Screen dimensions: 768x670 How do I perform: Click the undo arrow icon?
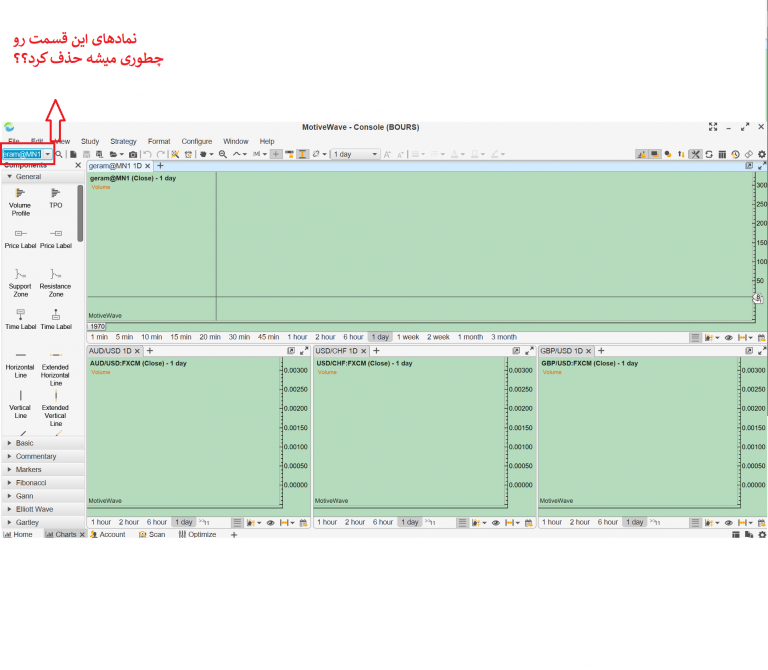point(147,154)
